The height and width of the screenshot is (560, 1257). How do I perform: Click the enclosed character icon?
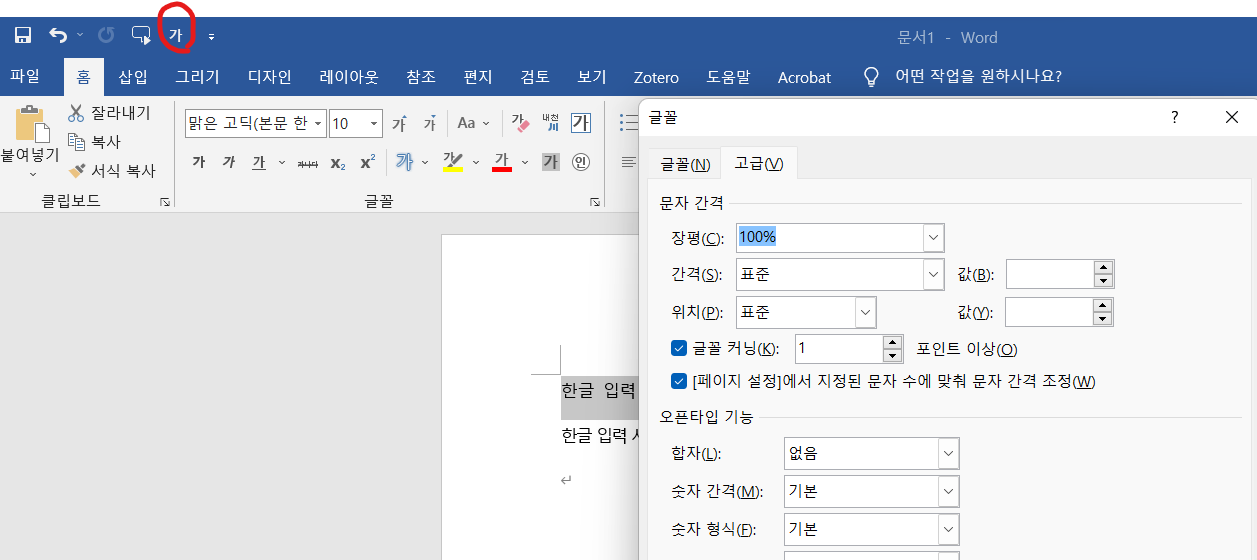[x=581, y=162]
